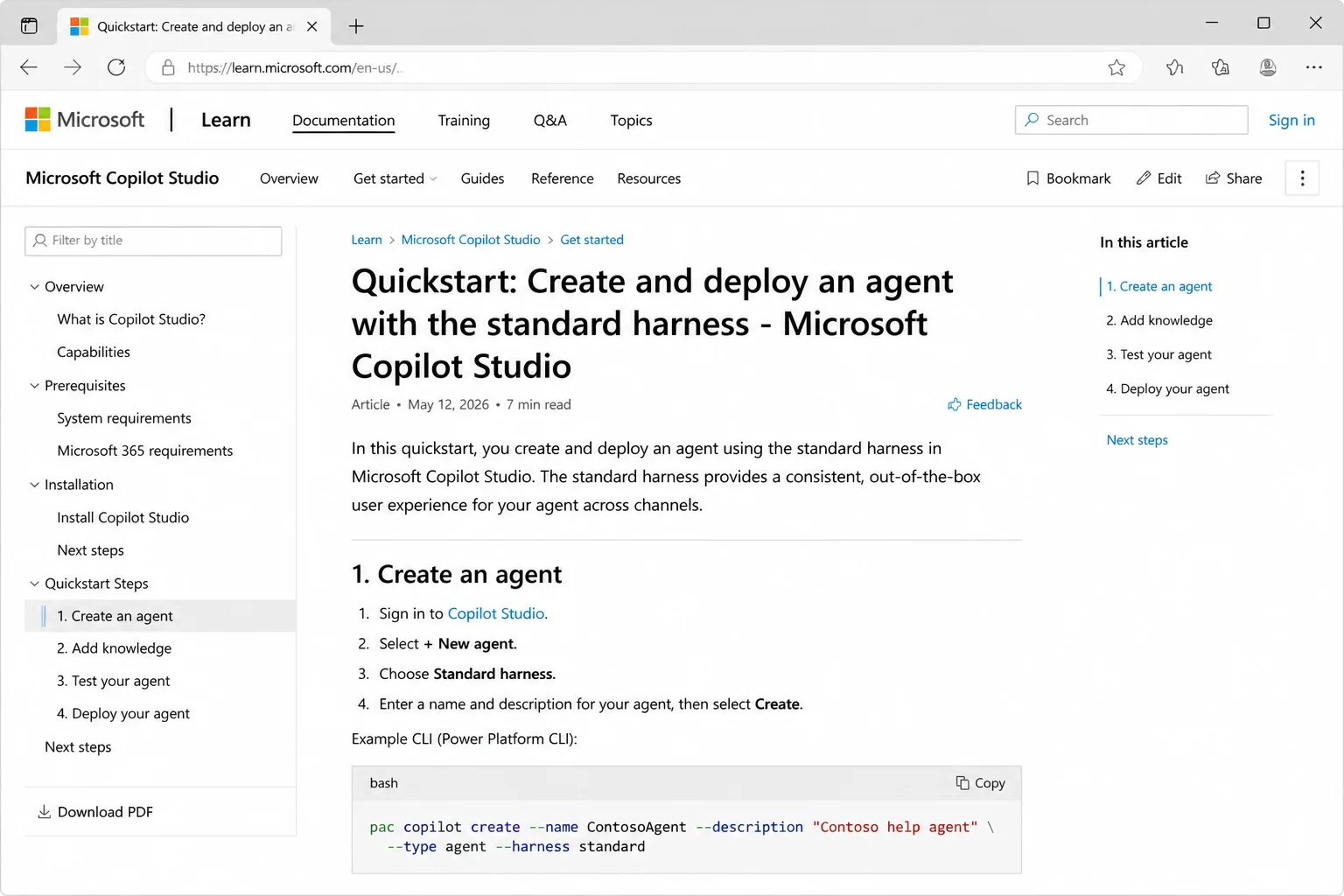Jump to 2. Add knowledge in article nav

[1159, 320]
